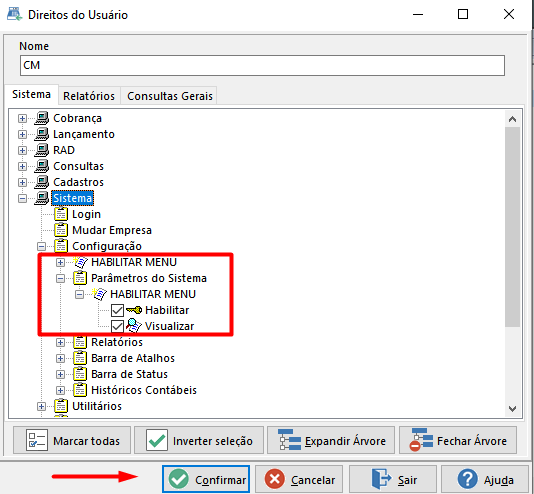Click the Utilitários notepad icon
Image resolution: width=534 pixels, height=494 pixels.
61,406
